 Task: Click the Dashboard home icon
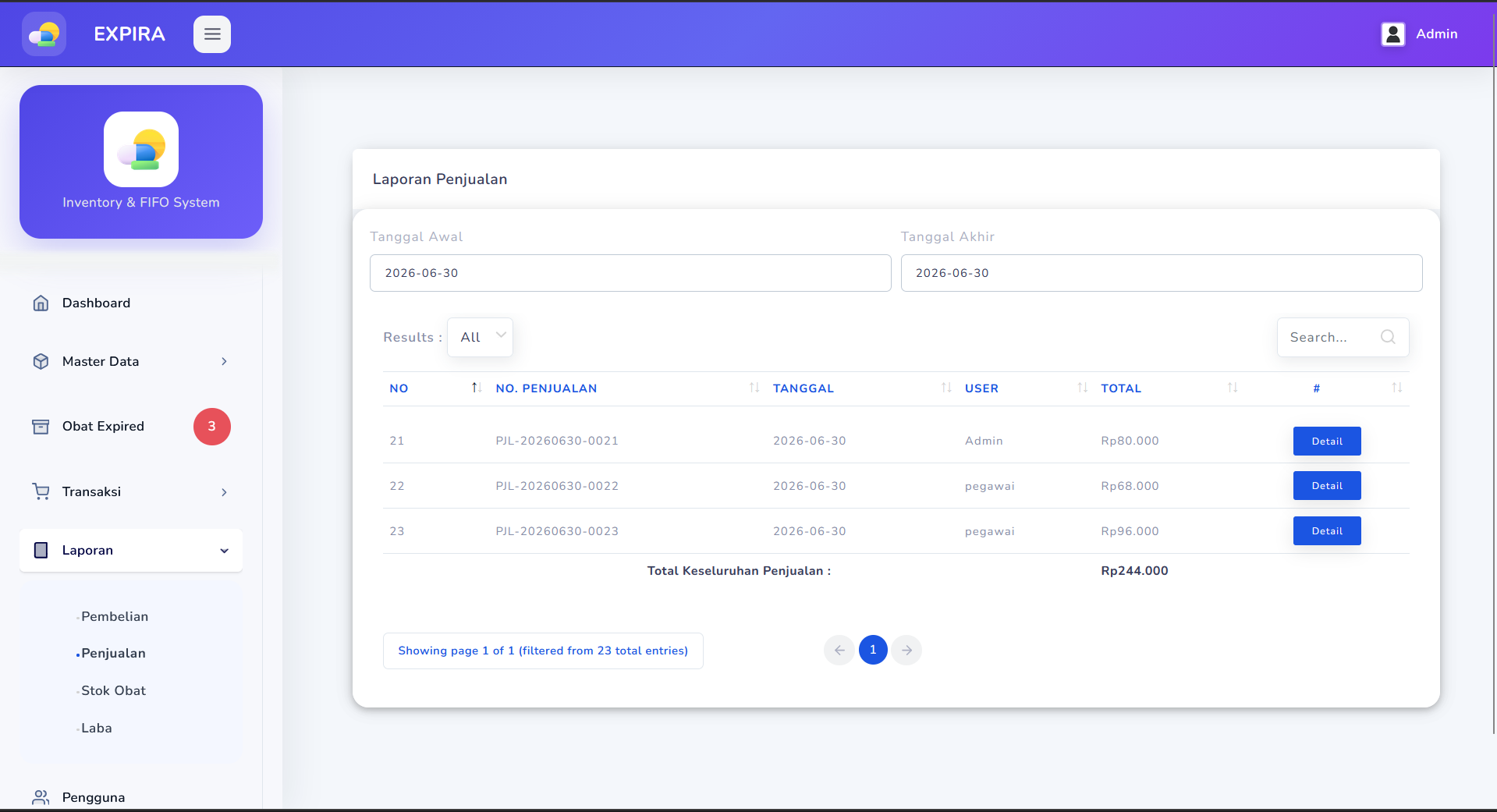[41, 303]
